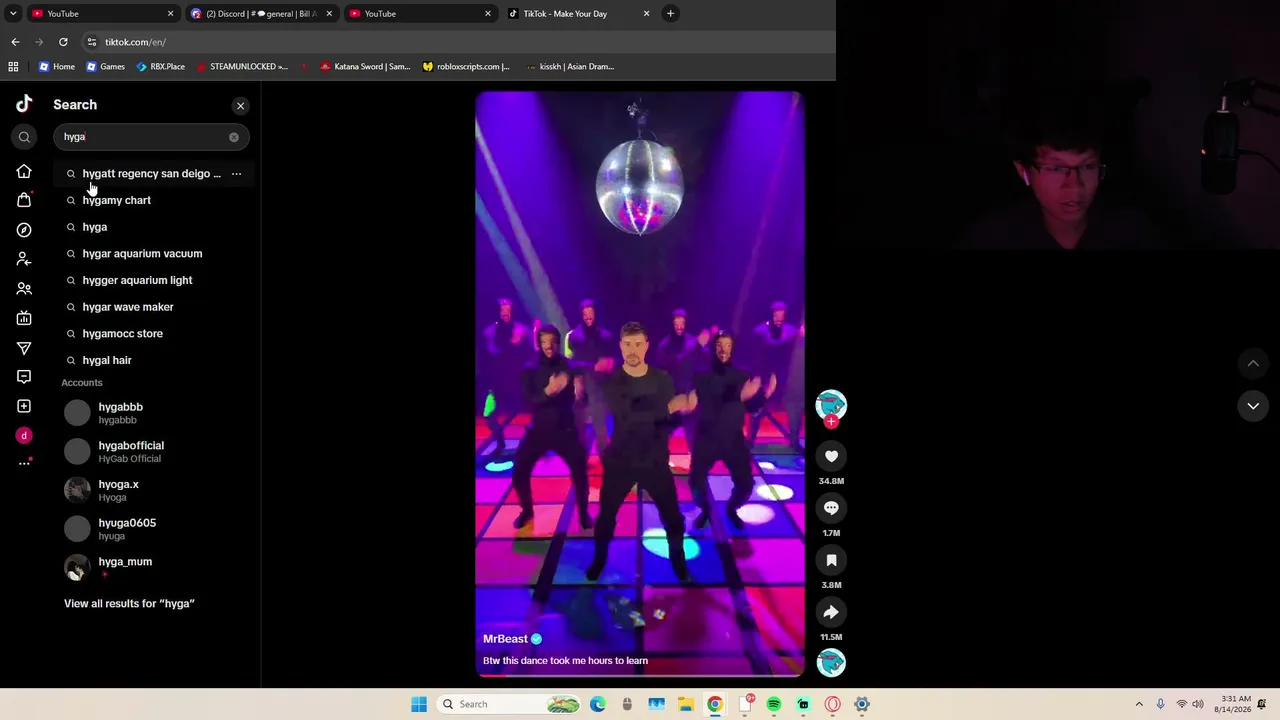
Task: Open the Home bookmark
Action: coord(56,67)
